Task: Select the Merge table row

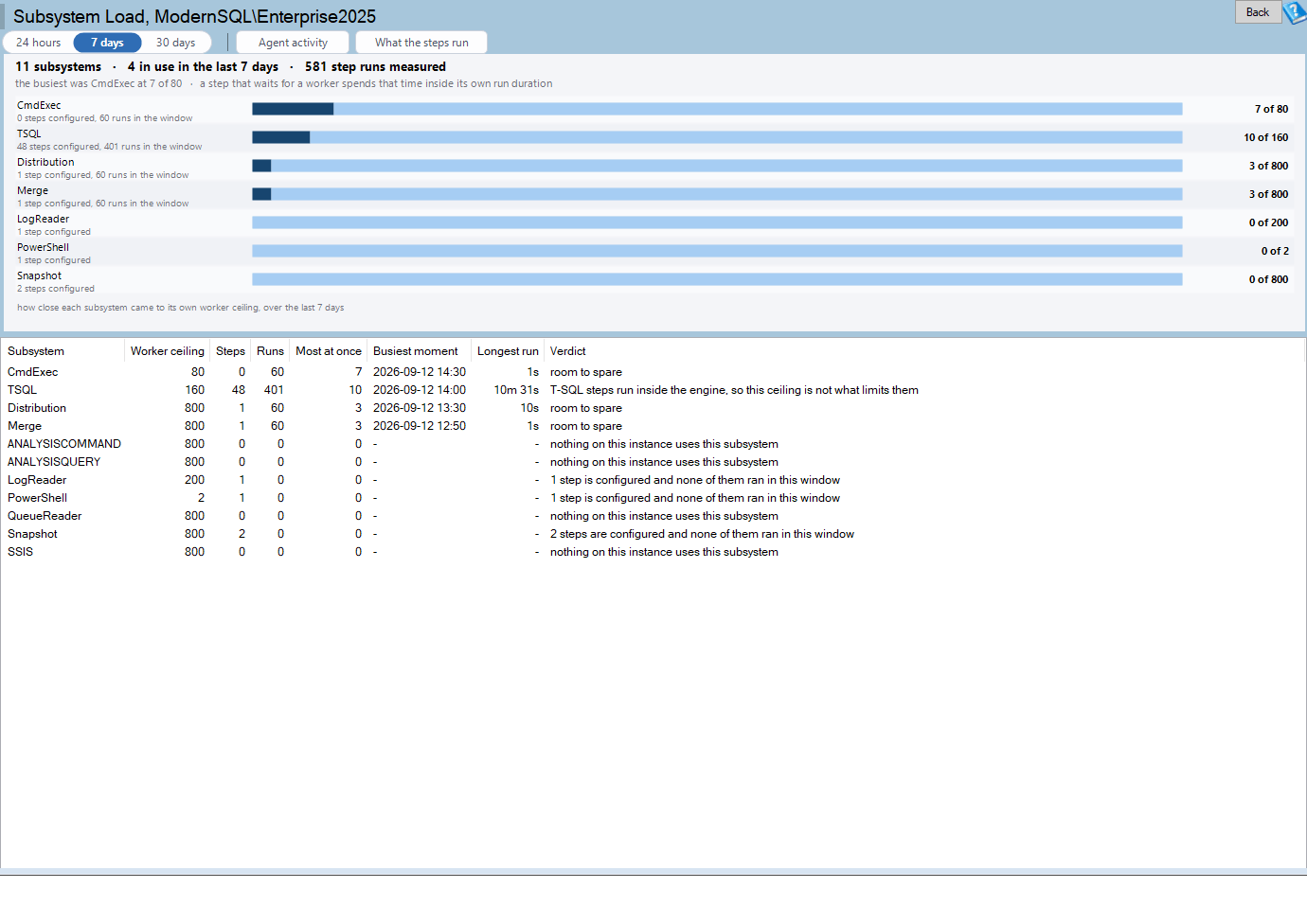Action: (x=653, y=426)
